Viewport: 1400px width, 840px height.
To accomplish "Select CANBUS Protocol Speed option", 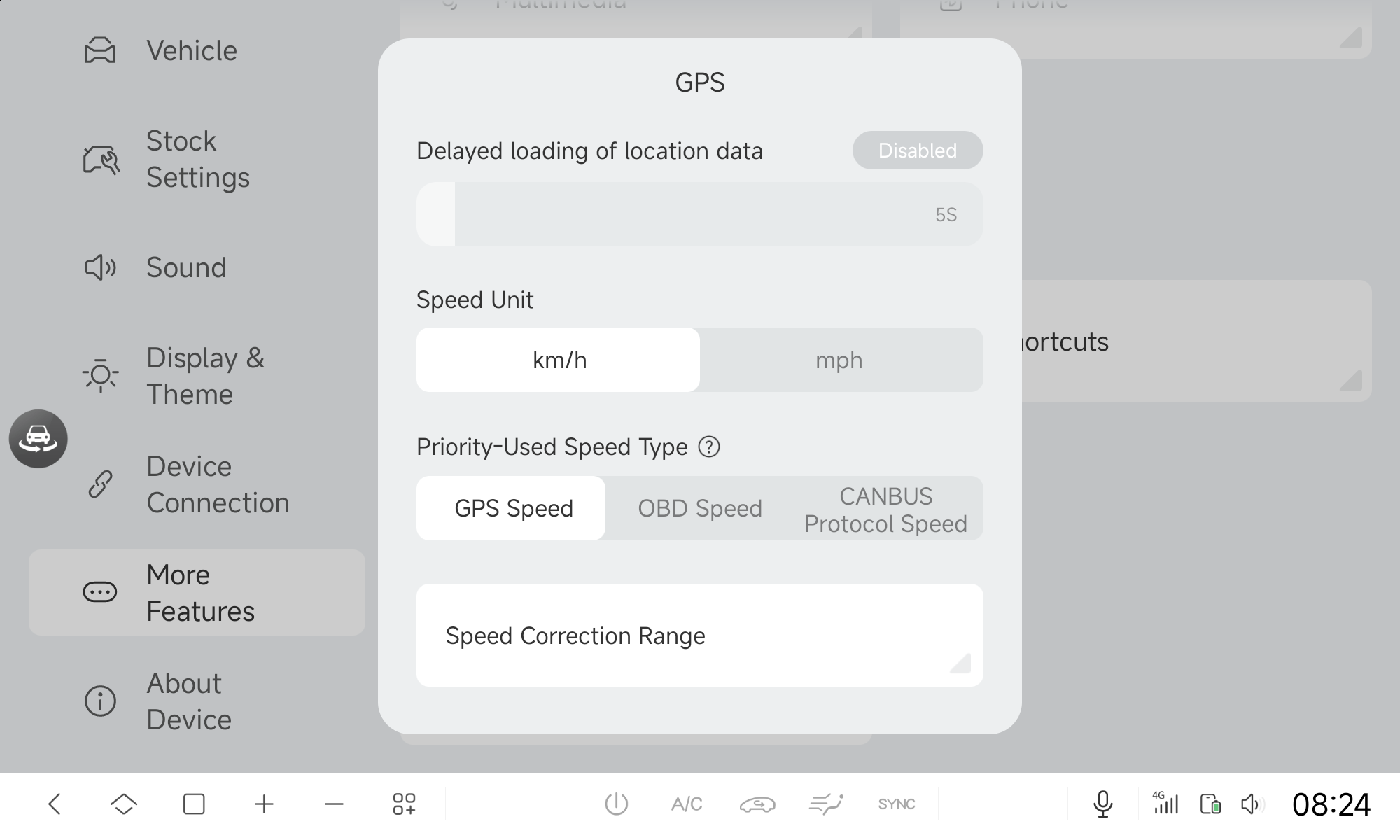I will coord(885,509).
